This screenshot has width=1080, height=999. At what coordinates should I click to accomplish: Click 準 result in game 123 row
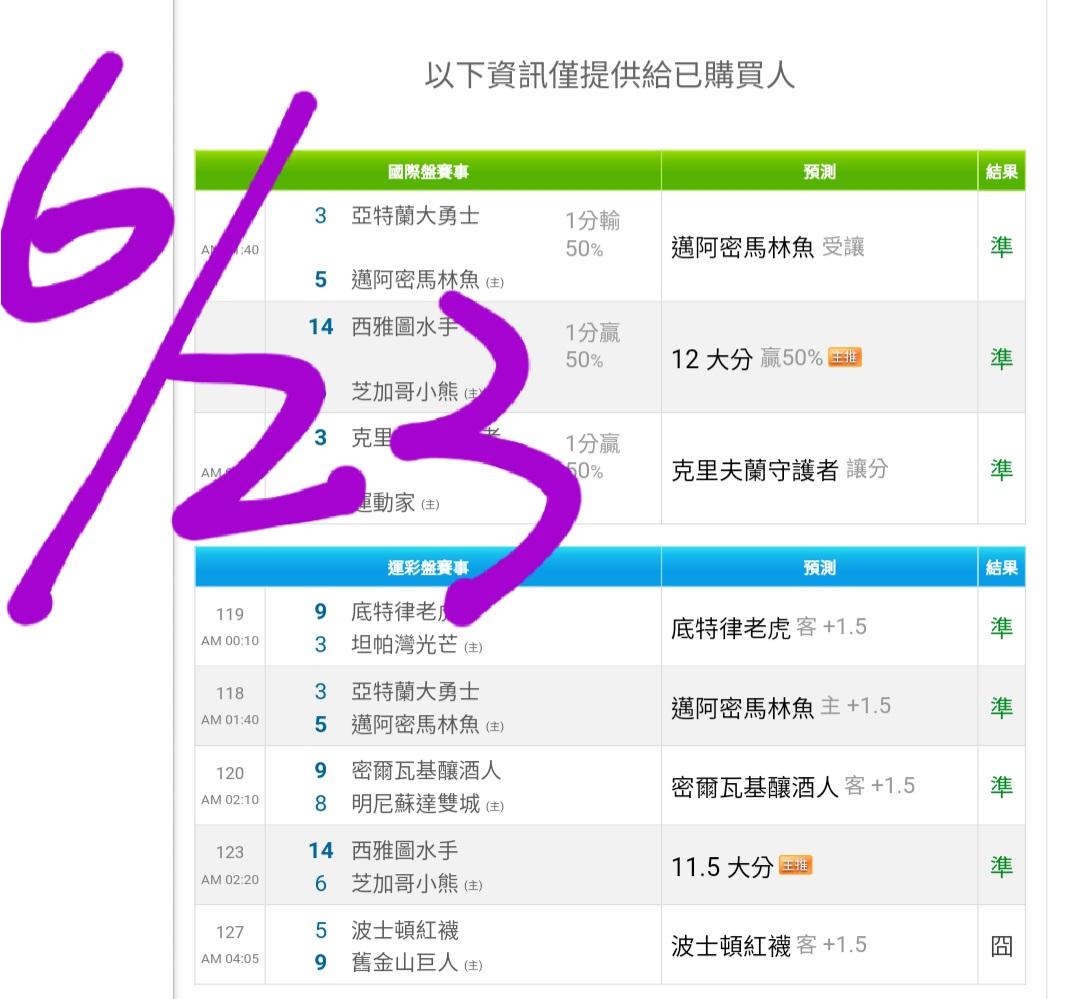(x=1001, y=867)
